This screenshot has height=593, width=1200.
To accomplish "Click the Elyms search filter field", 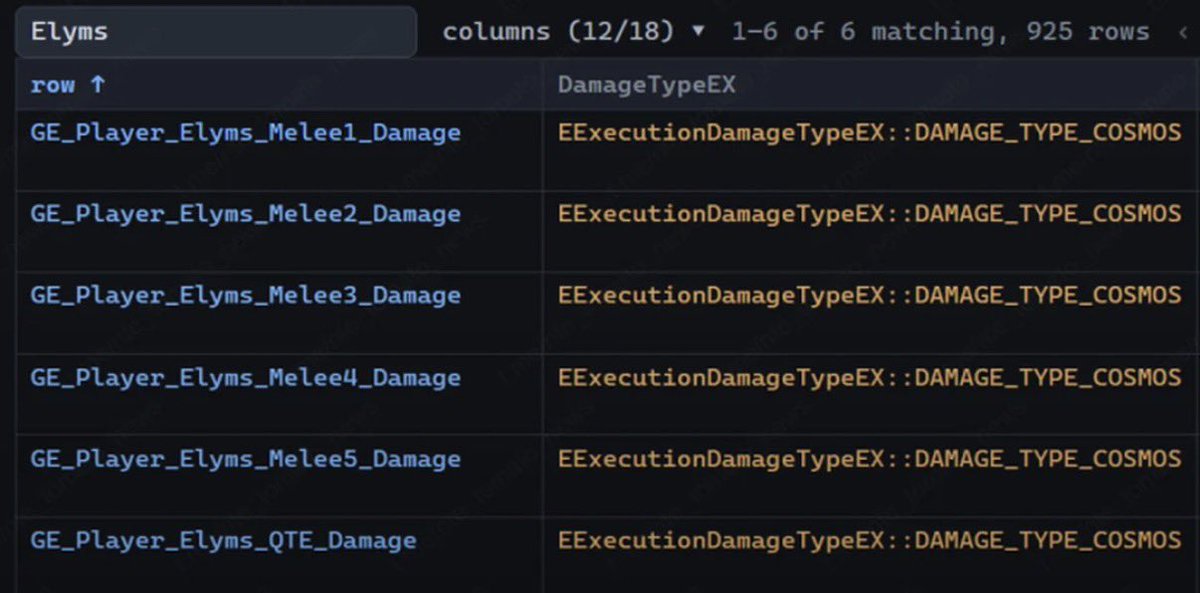I will [216, 32].
